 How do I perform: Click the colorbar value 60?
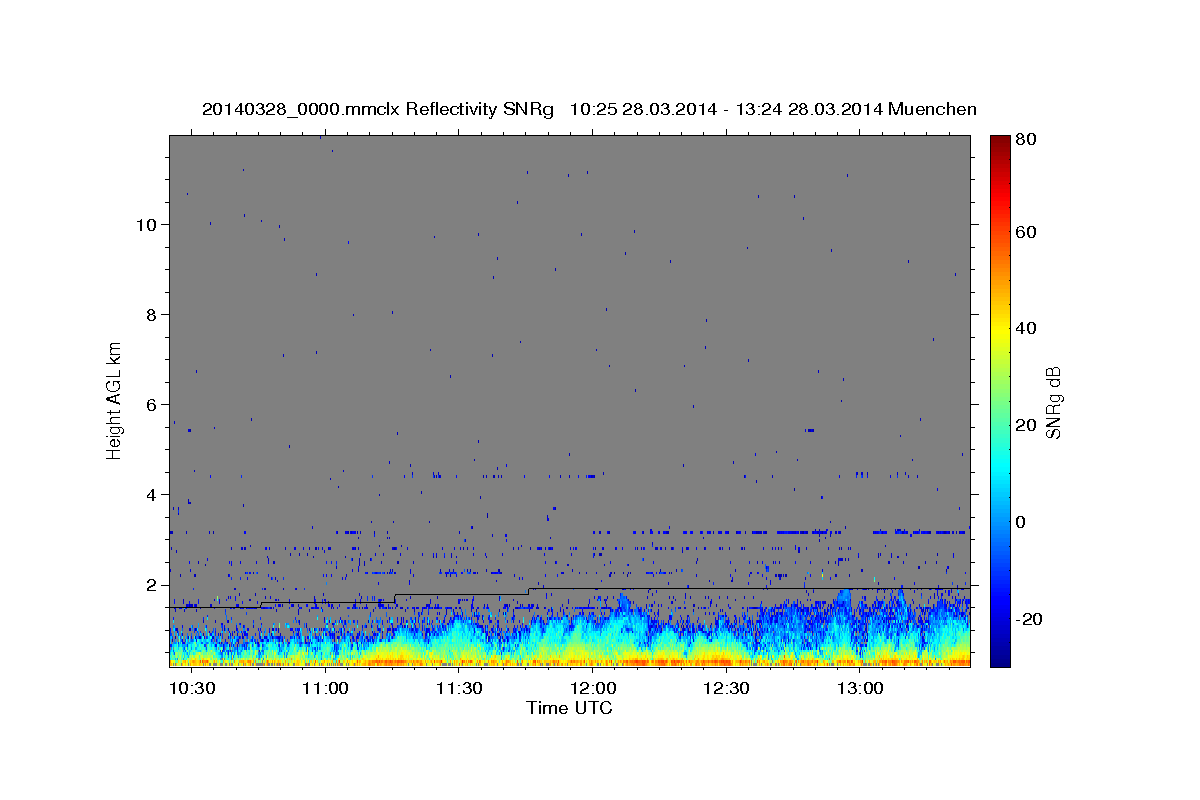click(x=1028, y=232)
